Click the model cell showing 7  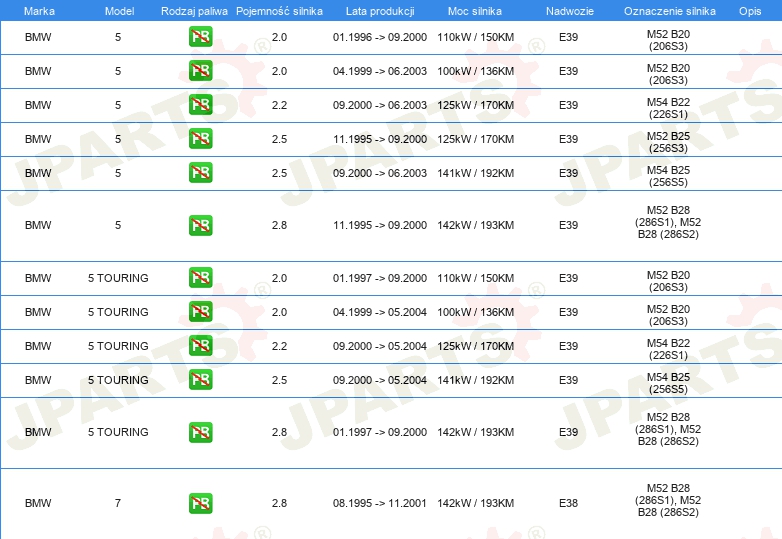118,504
